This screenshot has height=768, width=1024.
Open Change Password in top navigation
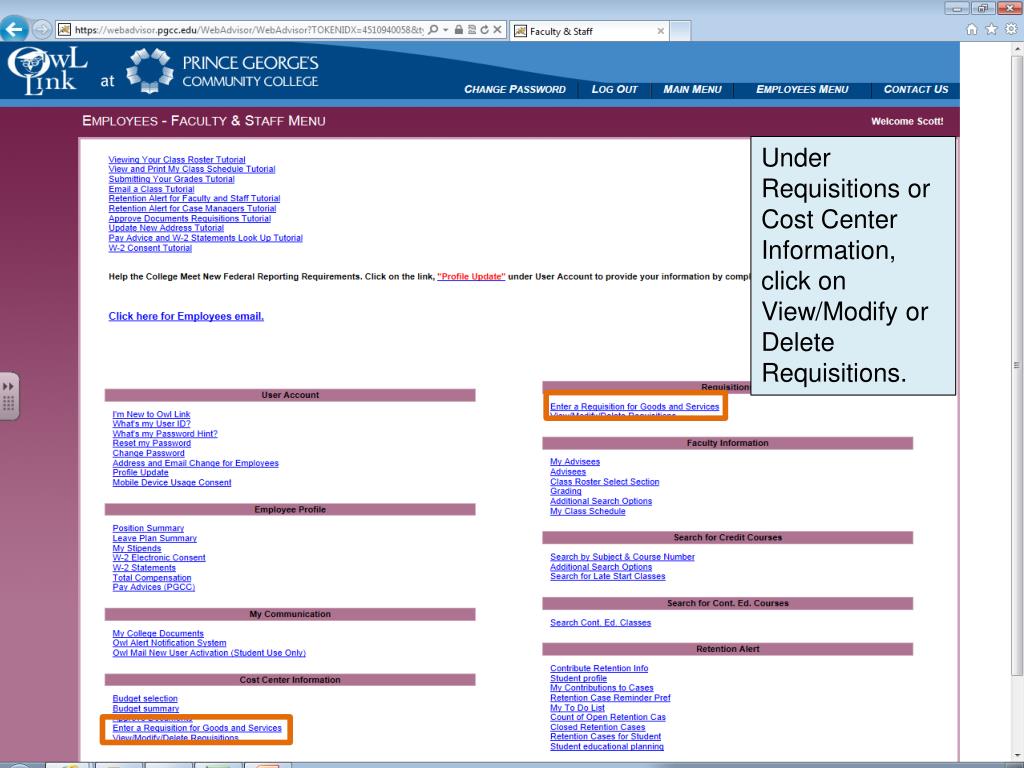[515, 89]
